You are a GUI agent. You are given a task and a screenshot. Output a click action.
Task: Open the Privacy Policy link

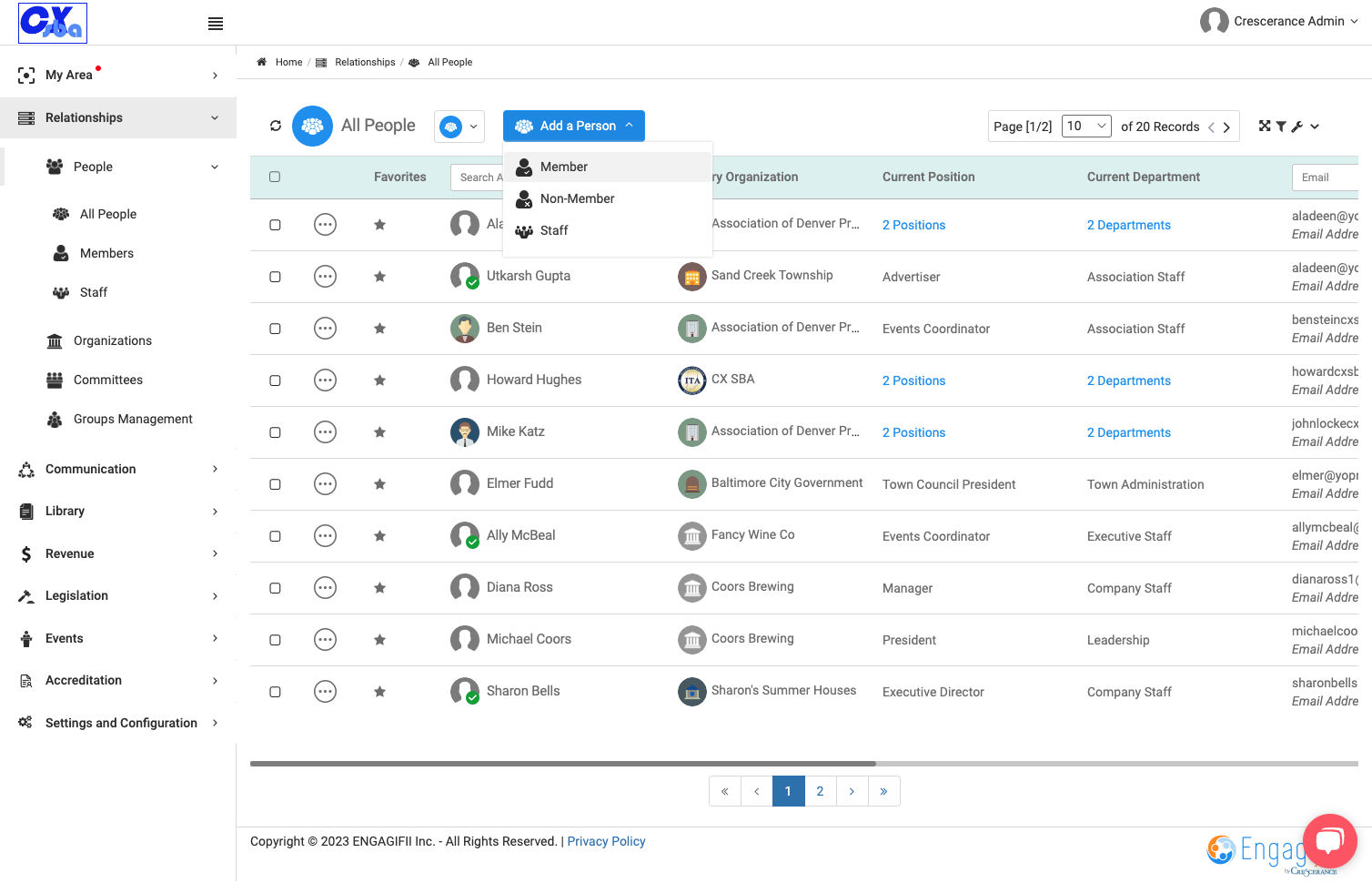[x=606, y=841]
